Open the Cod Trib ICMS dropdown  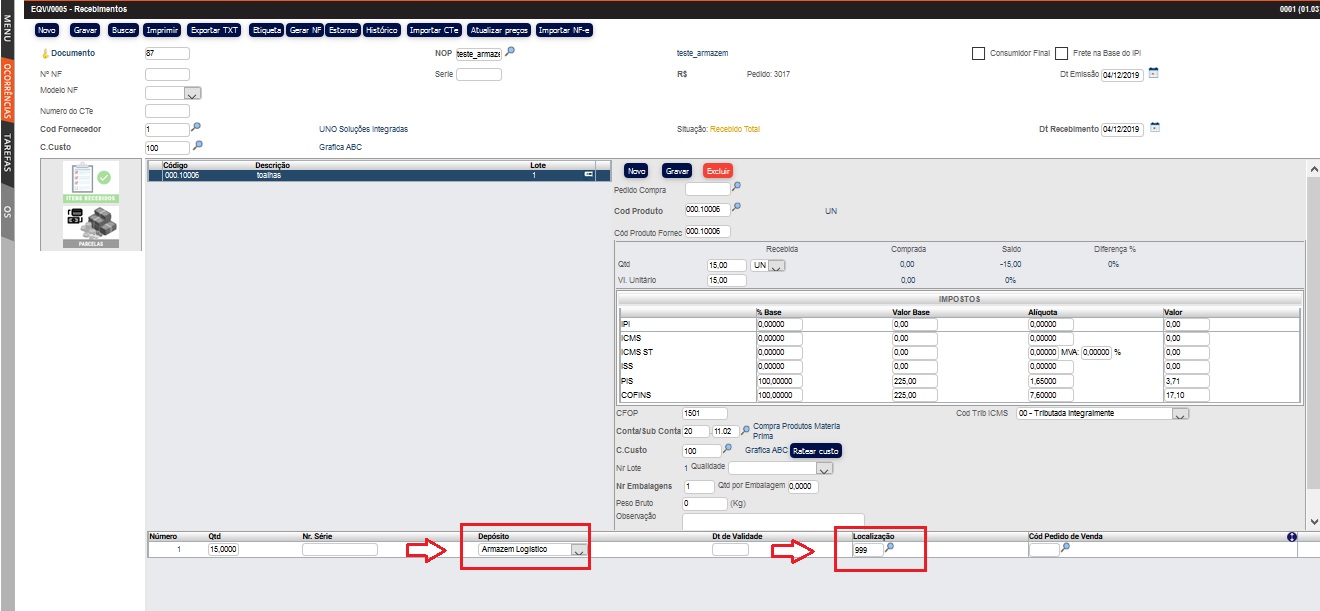[1181, 414]
